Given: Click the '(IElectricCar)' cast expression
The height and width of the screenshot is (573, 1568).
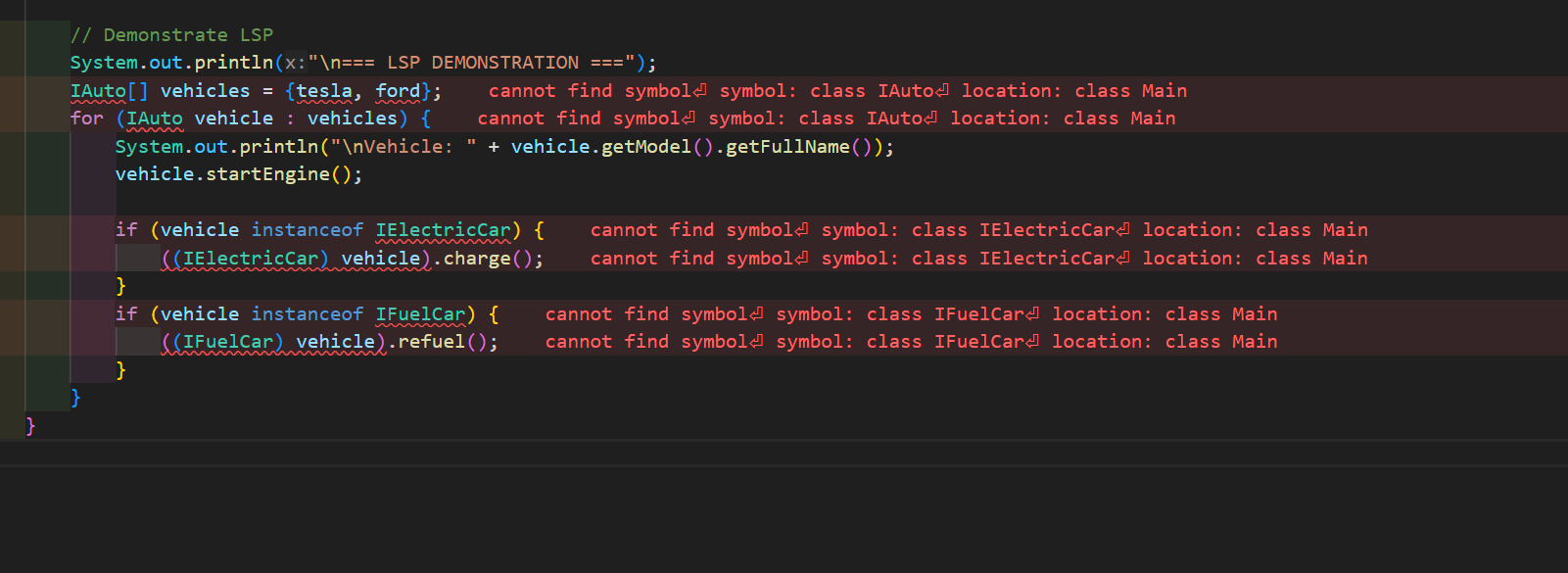Looking at the screenshot, I should (251, 258).
